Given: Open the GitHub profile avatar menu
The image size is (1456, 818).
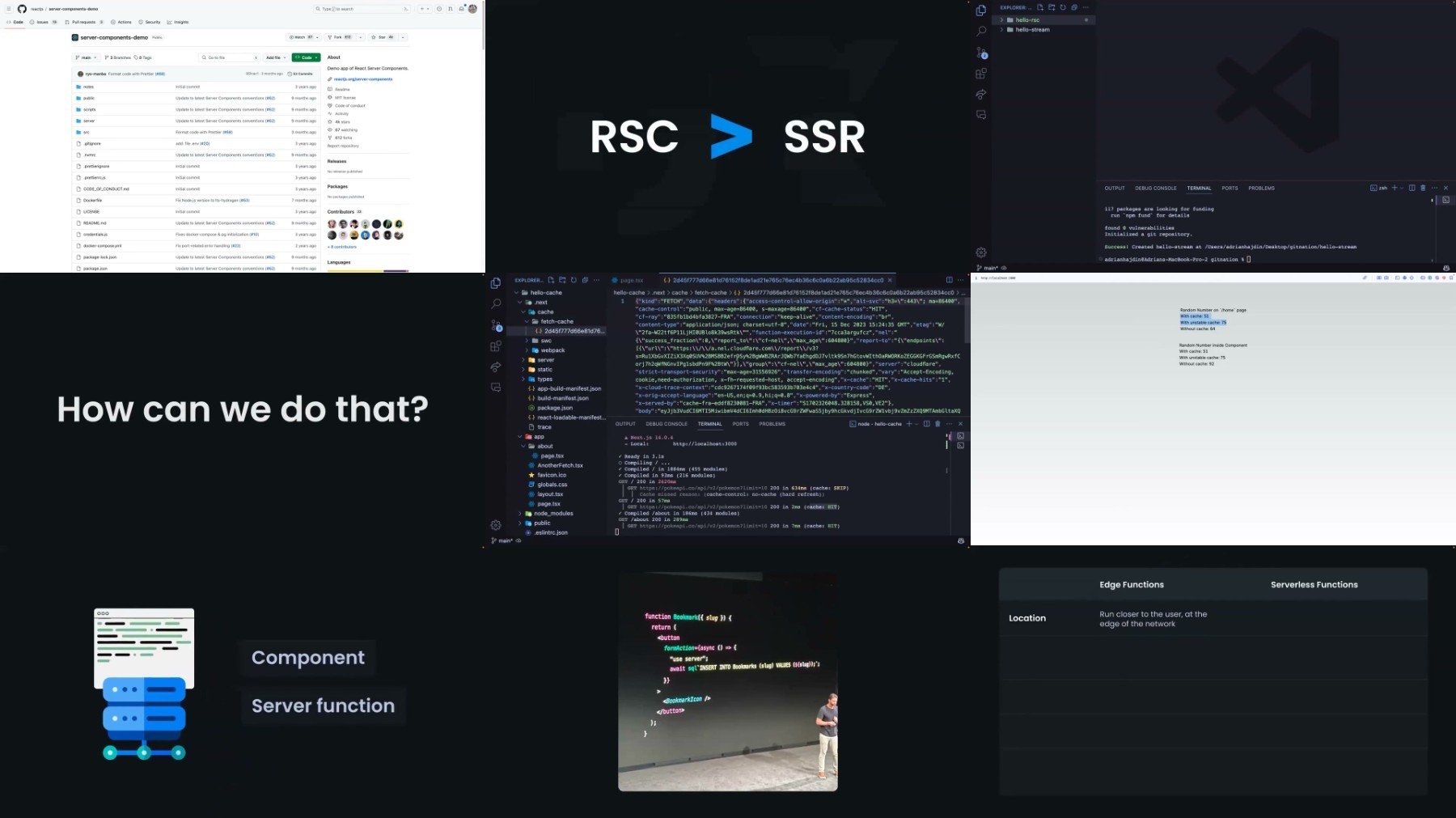Looking at the screenshot, I should coord(472,9).
